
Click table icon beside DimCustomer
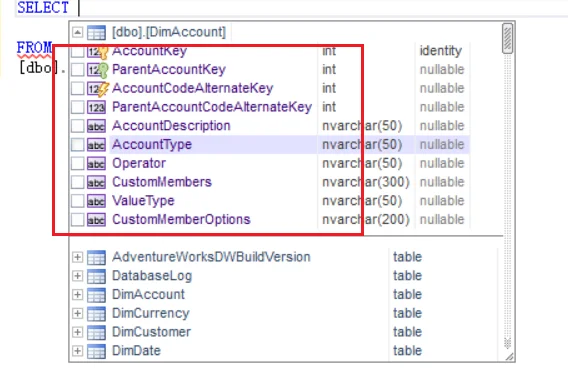pos(96,333)
